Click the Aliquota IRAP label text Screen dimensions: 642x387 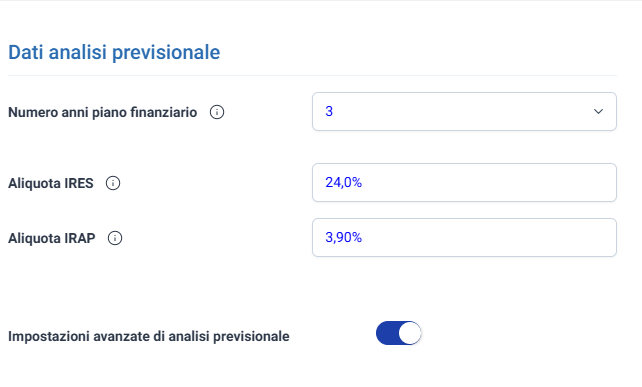(52, 238)
